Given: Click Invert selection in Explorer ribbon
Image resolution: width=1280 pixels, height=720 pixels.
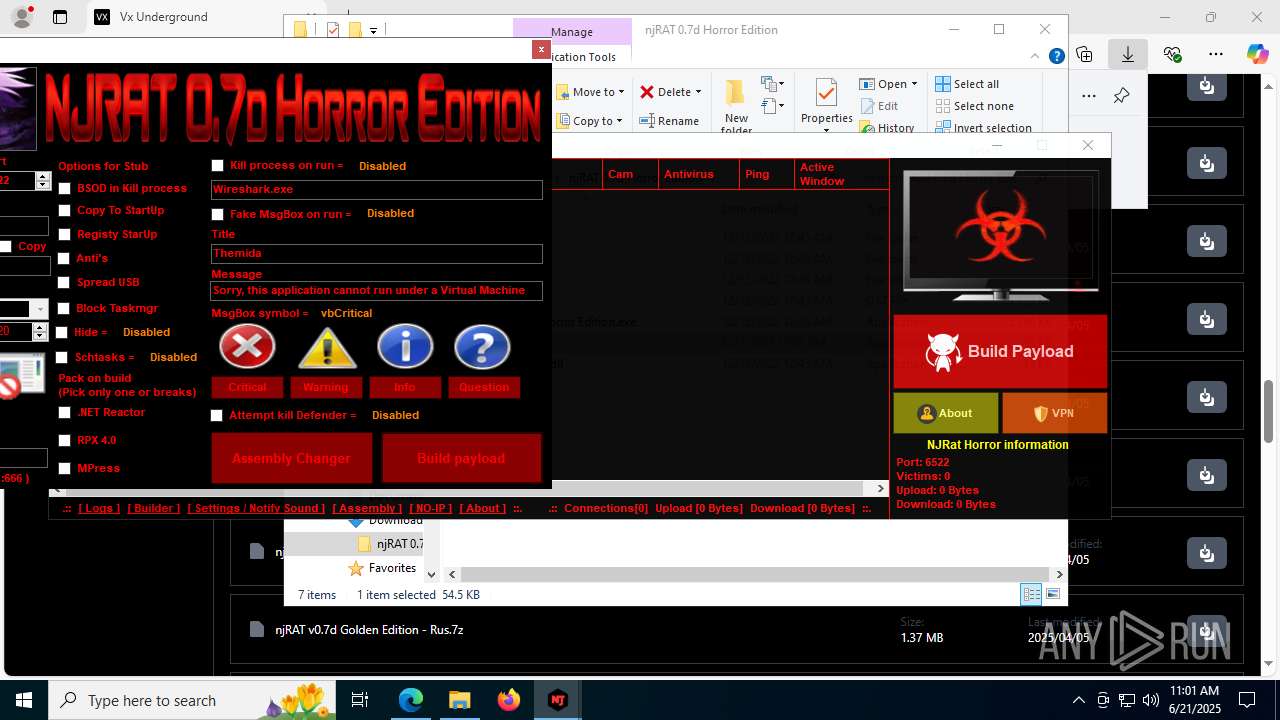Looking at the screenshot, I should 983,128.
